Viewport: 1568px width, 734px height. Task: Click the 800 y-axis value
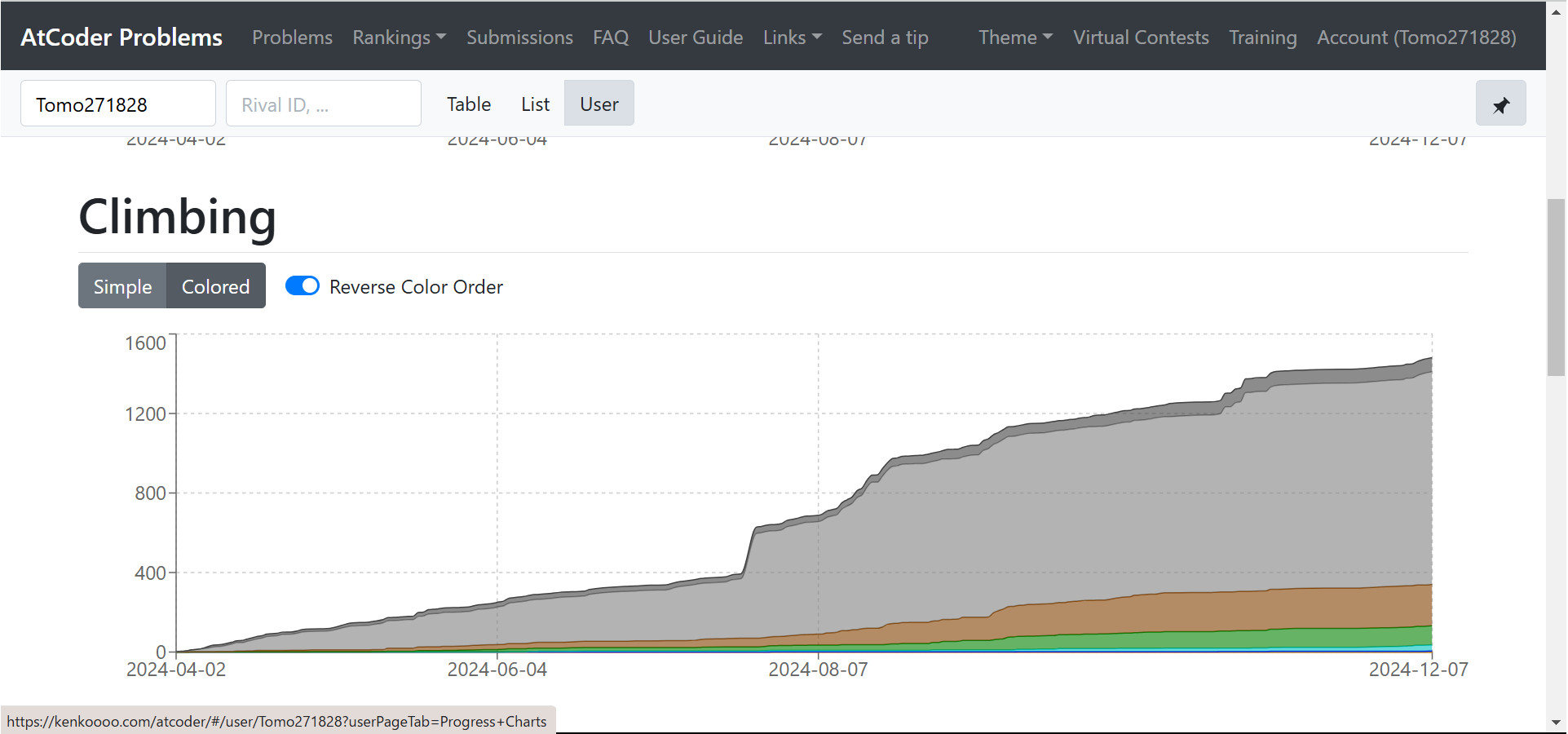pyautogui.click(x=151, y=493)
